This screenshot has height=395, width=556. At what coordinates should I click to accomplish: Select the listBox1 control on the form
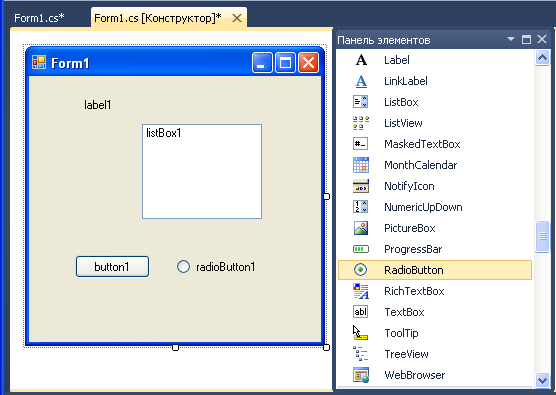[202, 172]
